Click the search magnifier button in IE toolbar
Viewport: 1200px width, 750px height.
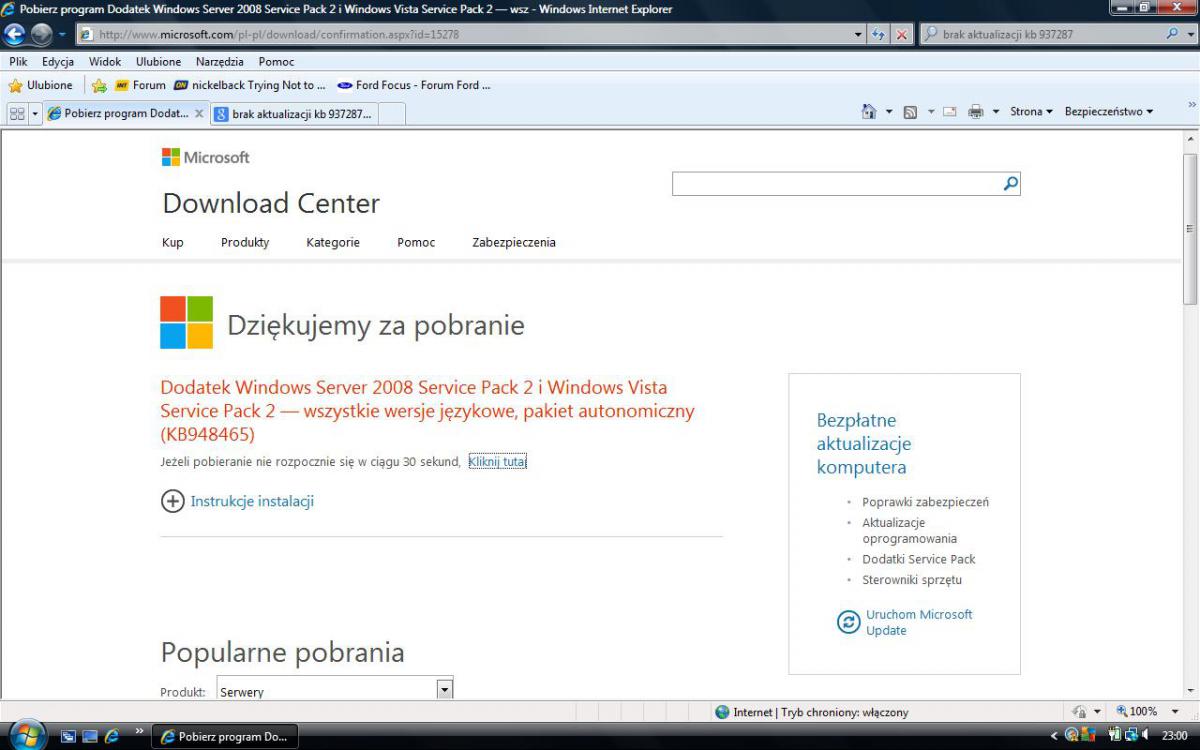1172,34
